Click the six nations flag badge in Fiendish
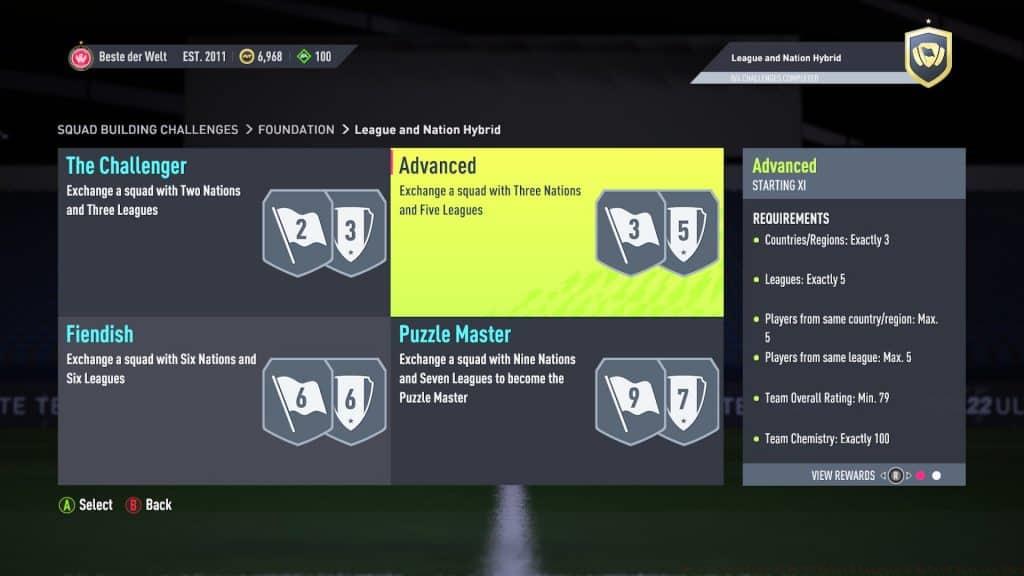 click(x=298, y=401)
